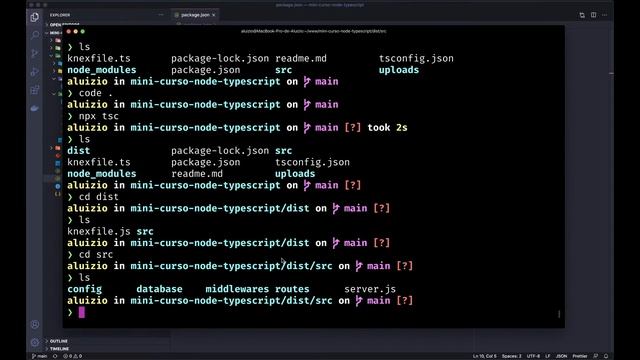Open the Extensions view icon
The height and width of the screenshot is (360, 640).
point(35,90)
